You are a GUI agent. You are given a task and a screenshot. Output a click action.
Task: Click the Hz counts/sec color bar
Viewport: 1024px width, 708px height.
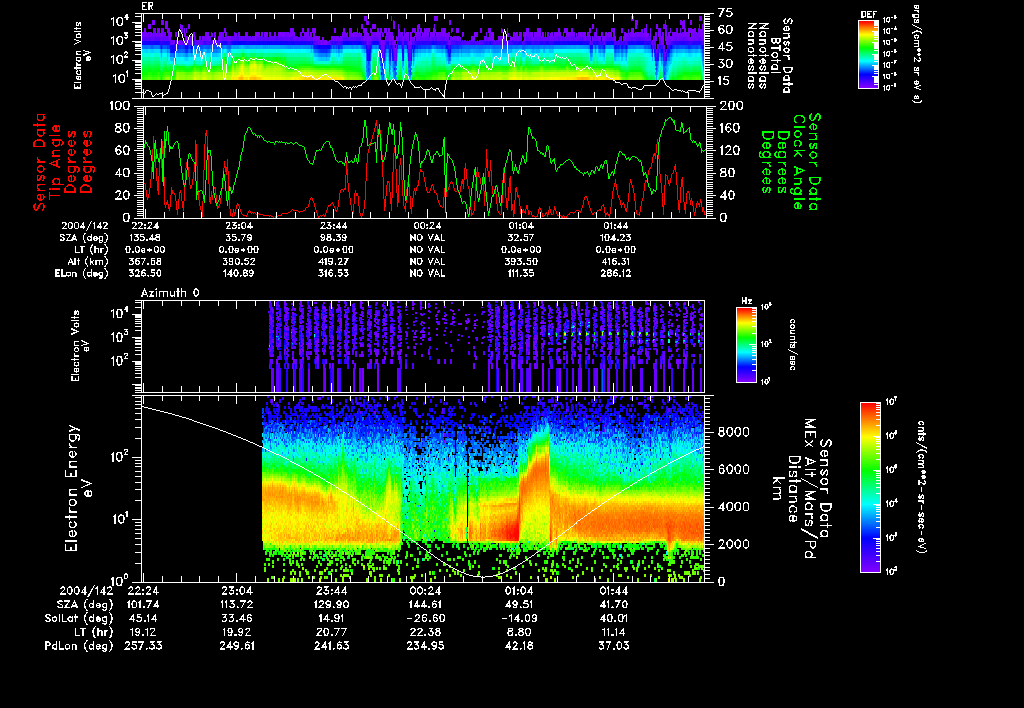coord(746,344)
